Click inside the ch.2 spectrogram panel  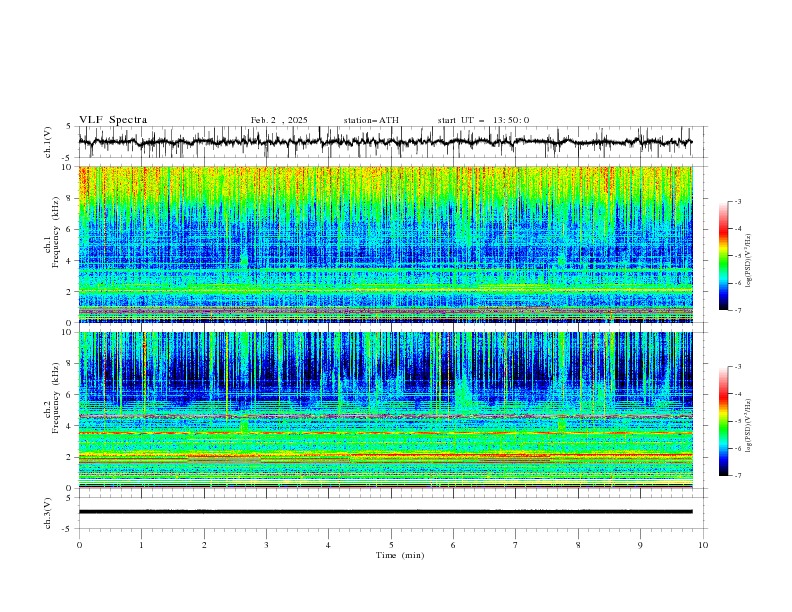(x=385, y=410)
